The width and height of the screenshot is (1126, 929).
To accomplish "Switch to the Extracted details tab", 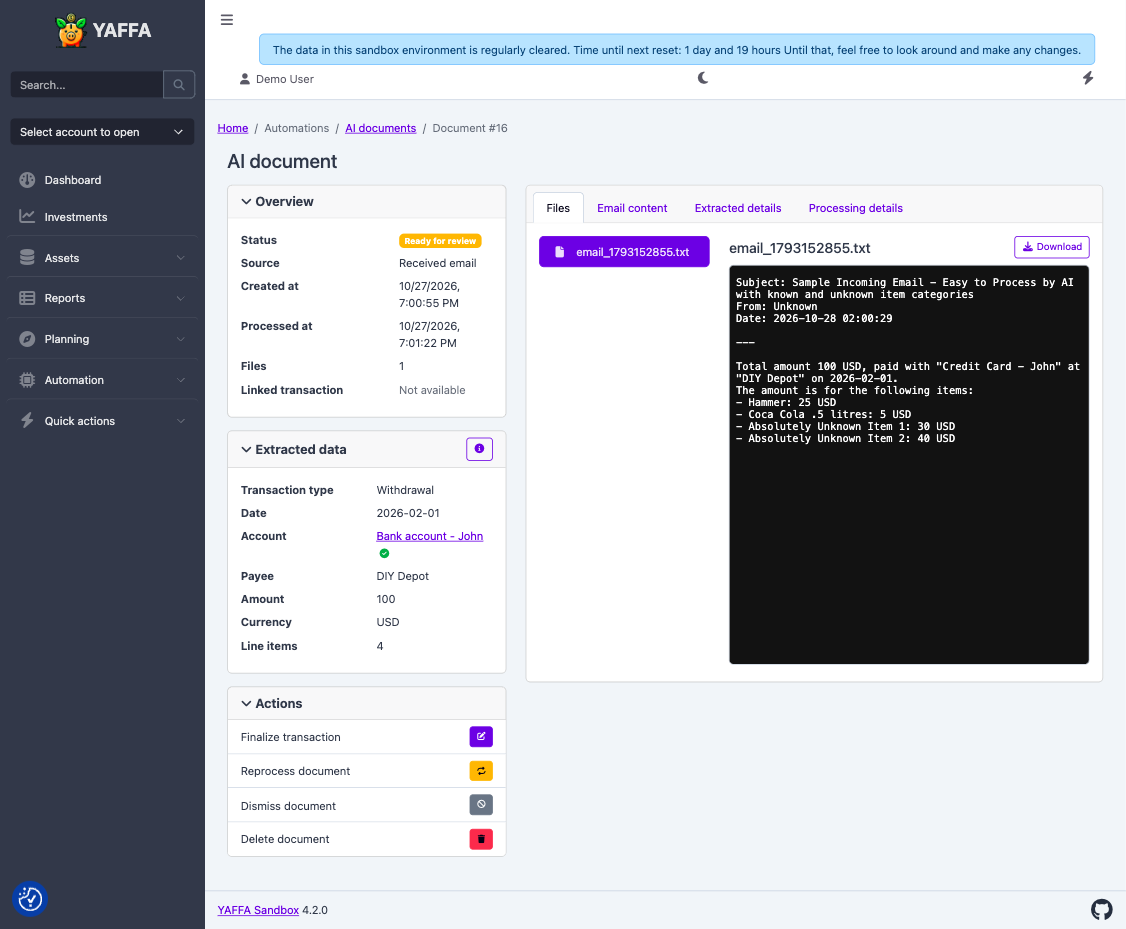I will pos(738,208).
